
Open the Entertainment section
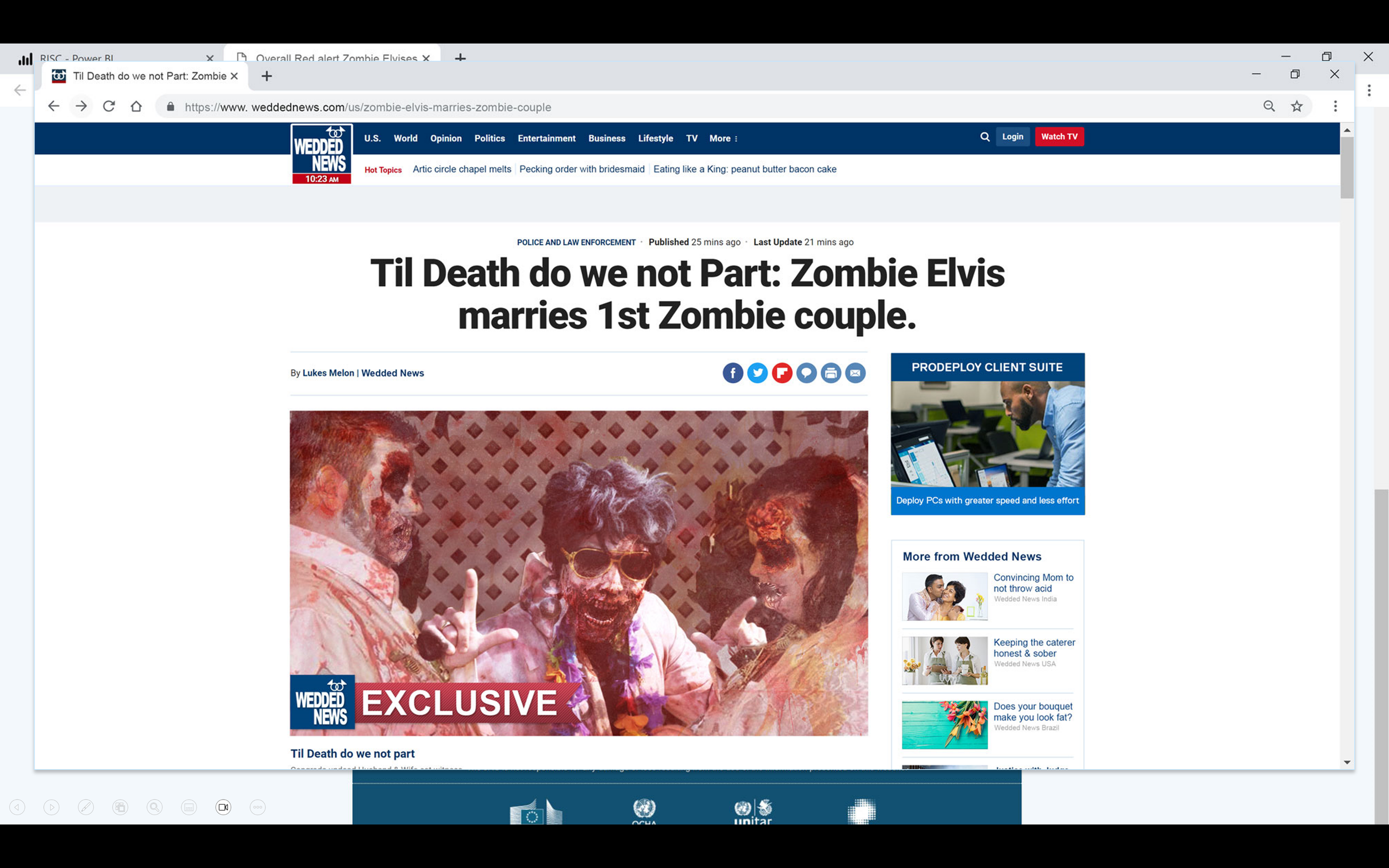tap(546, 138)
